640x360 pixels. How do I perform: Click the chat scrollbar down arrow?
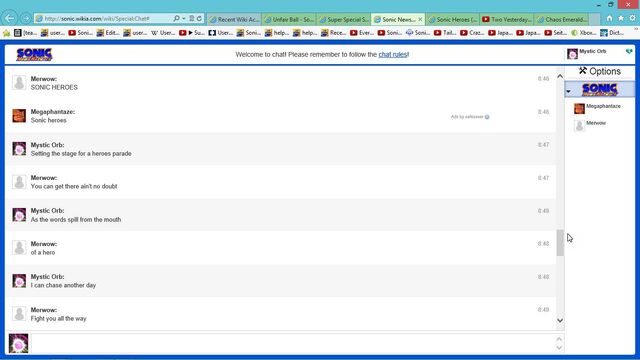point(560,320)
